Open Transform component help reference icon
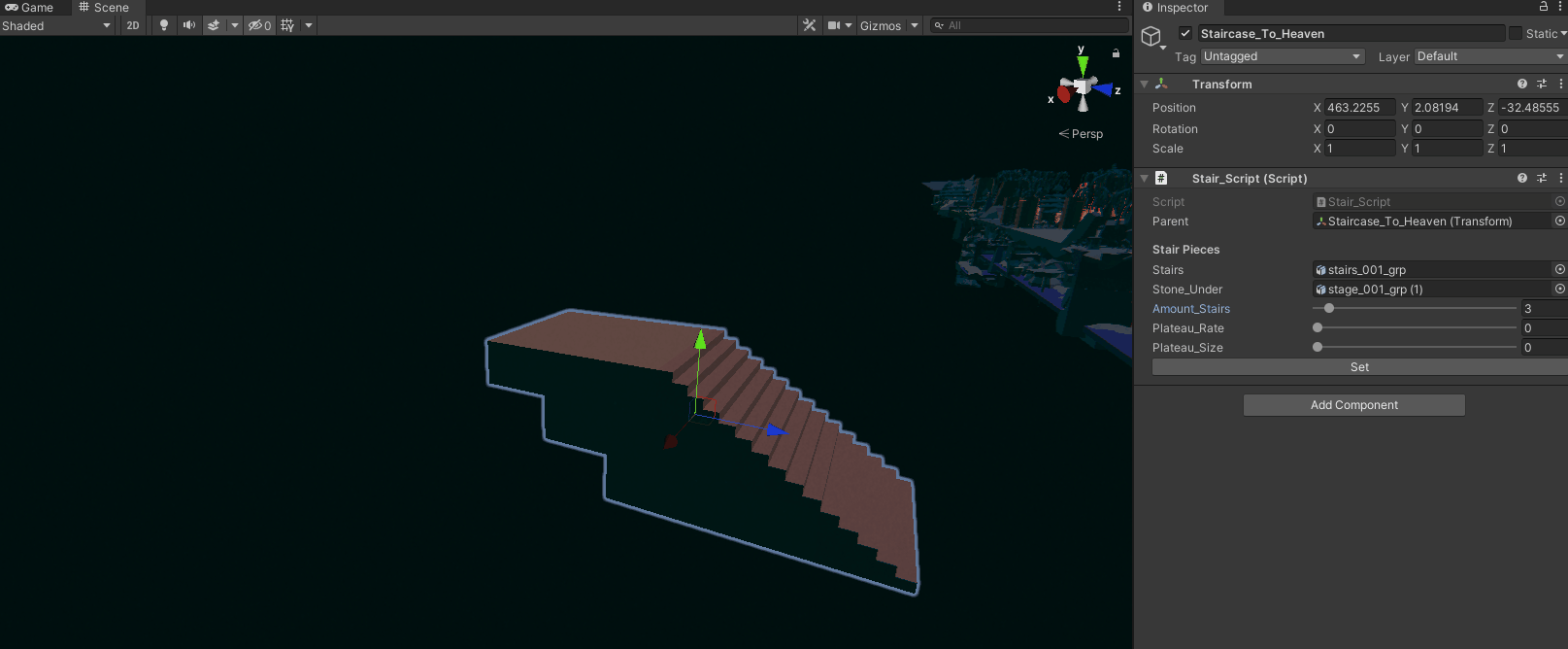The image size is (1568, 649). pos(1522,84)
